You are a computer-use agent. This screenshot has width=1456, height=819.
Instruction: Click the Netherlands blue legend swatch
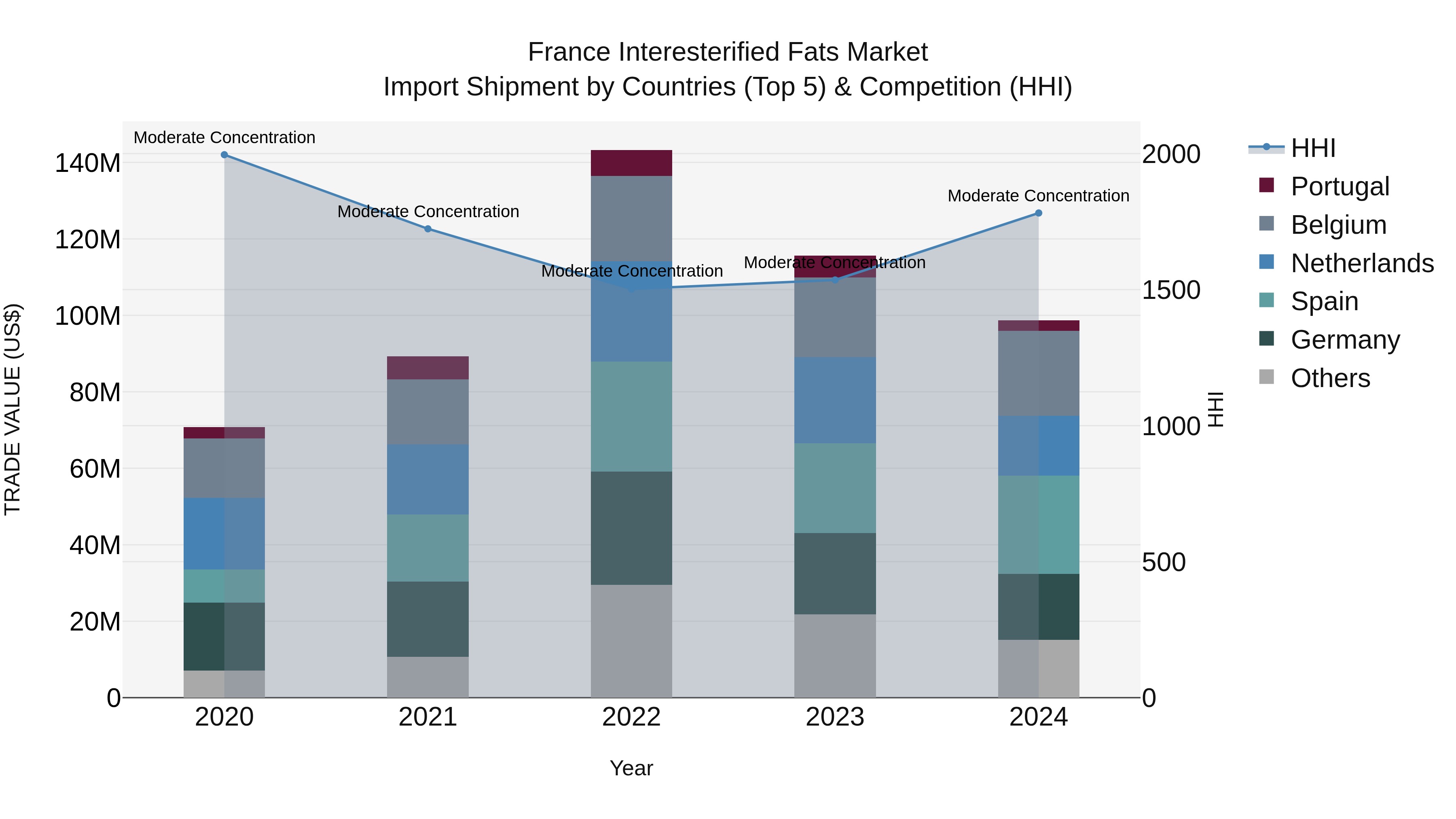click(x=1267, y=262)
